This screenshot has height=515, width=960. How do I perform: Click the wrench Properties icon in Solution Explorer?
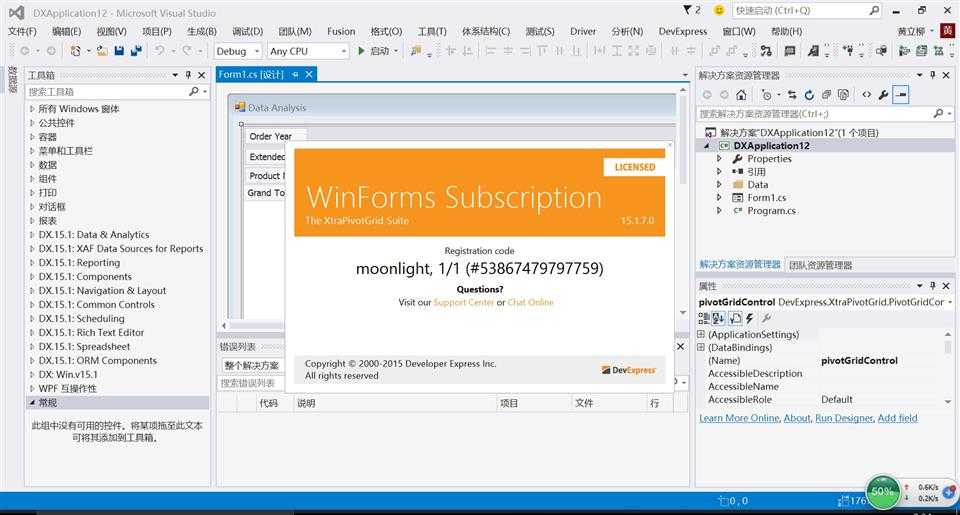point(883,95)
